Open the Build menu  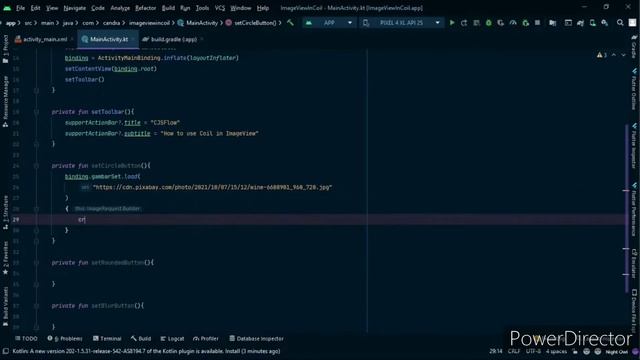(168, 8)
